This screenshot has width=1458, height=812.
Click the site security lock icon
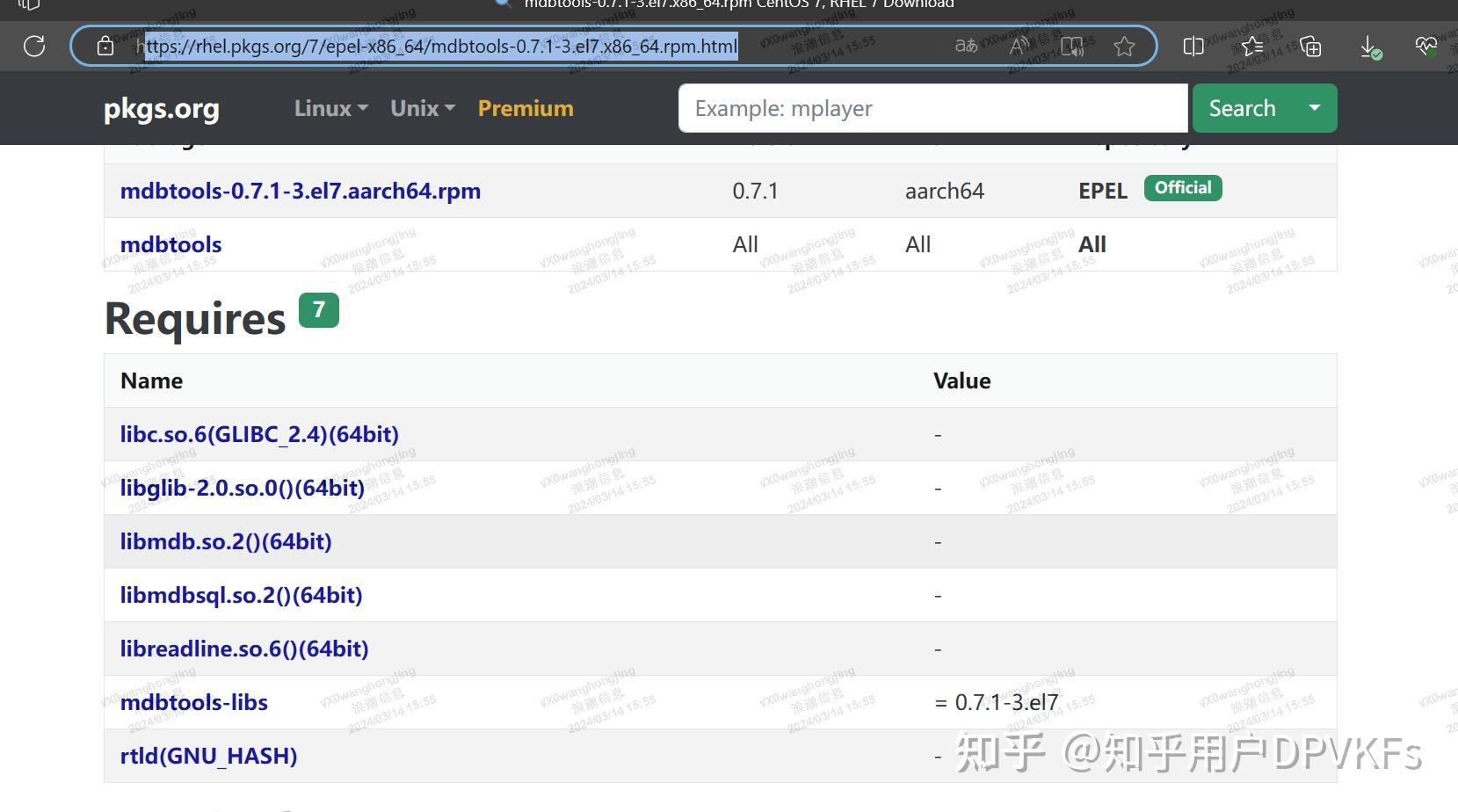pyautogui.click(x=105, y=46)
